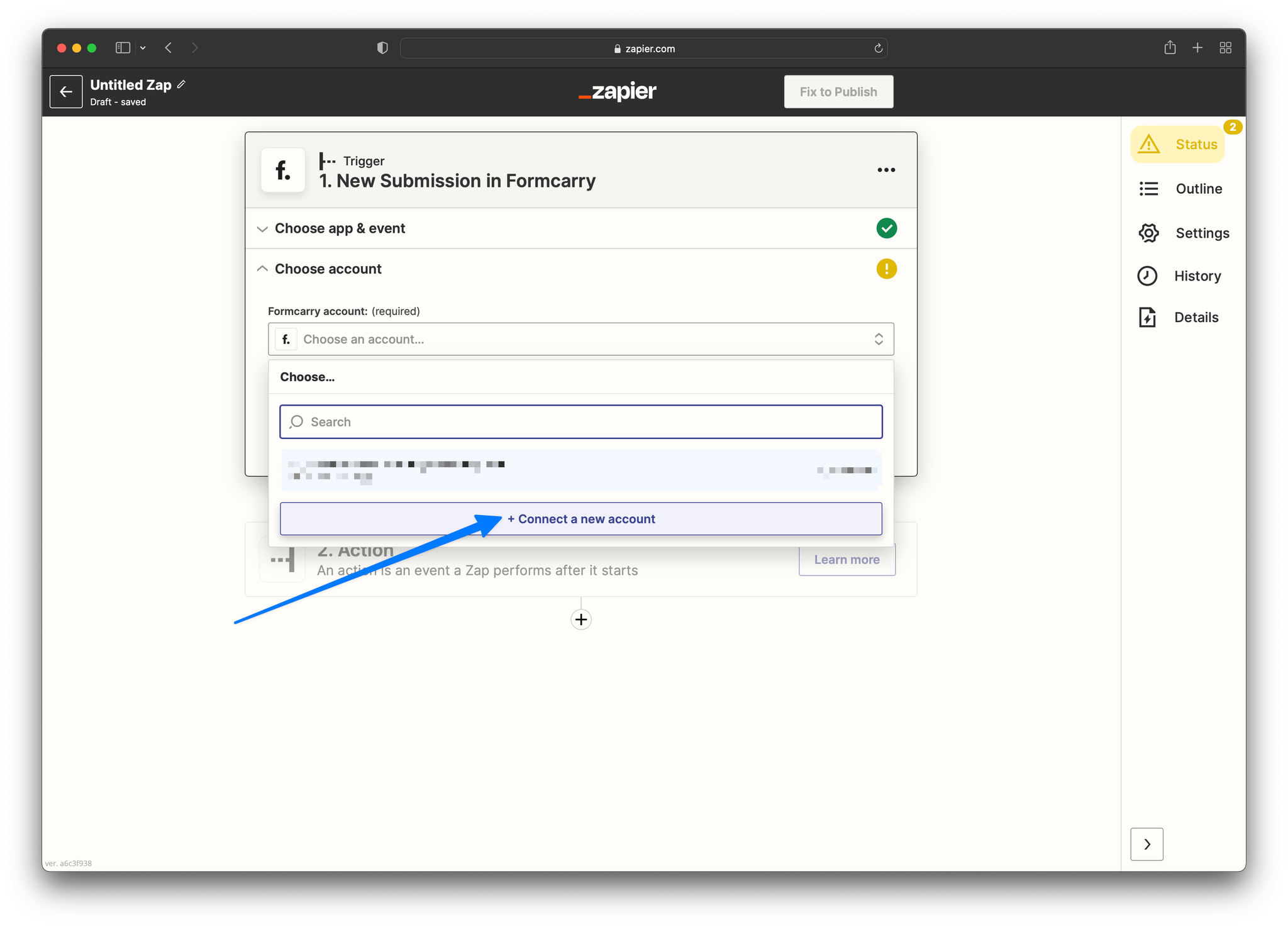Select the existing blurred Formcarry account entry

580,470
